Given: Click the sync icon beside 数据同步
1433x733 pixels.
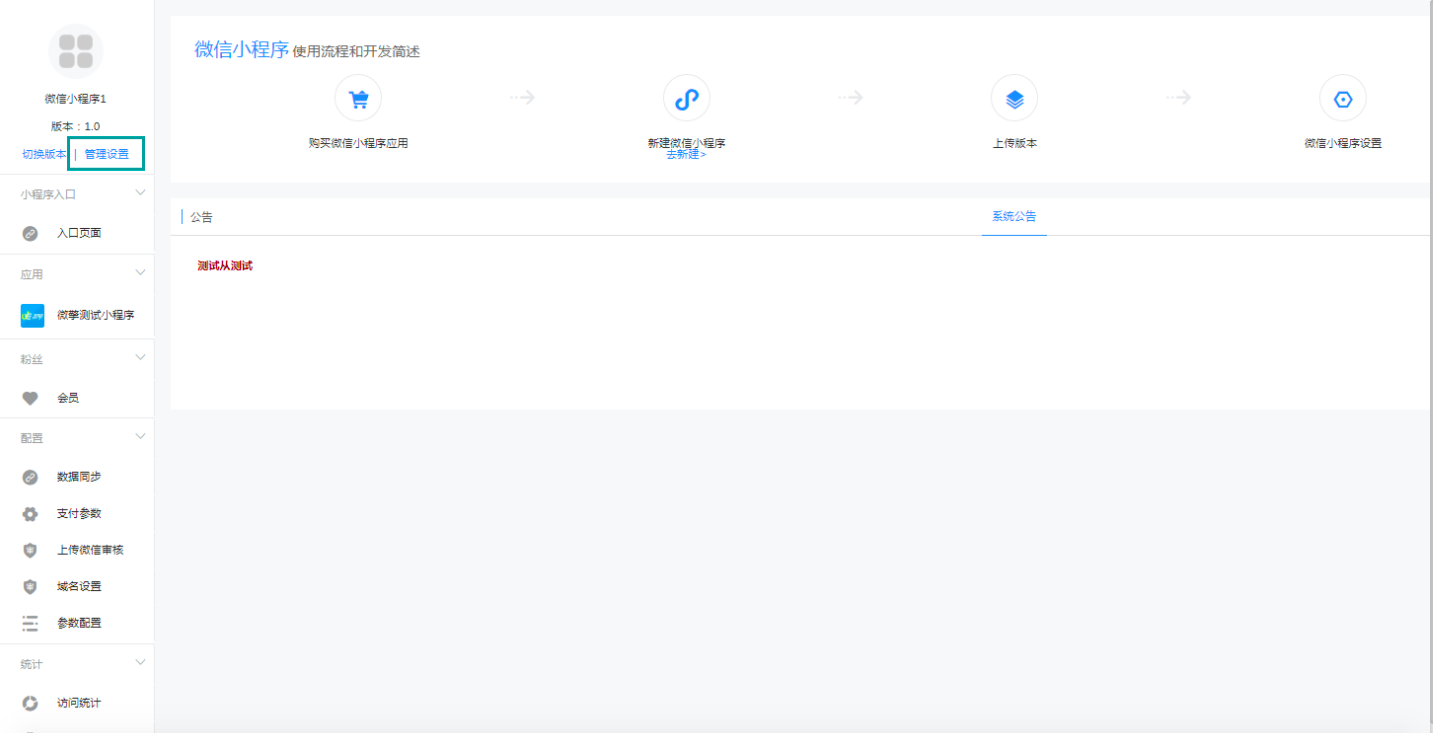Looking at the screenshot, I should [30, 477].
